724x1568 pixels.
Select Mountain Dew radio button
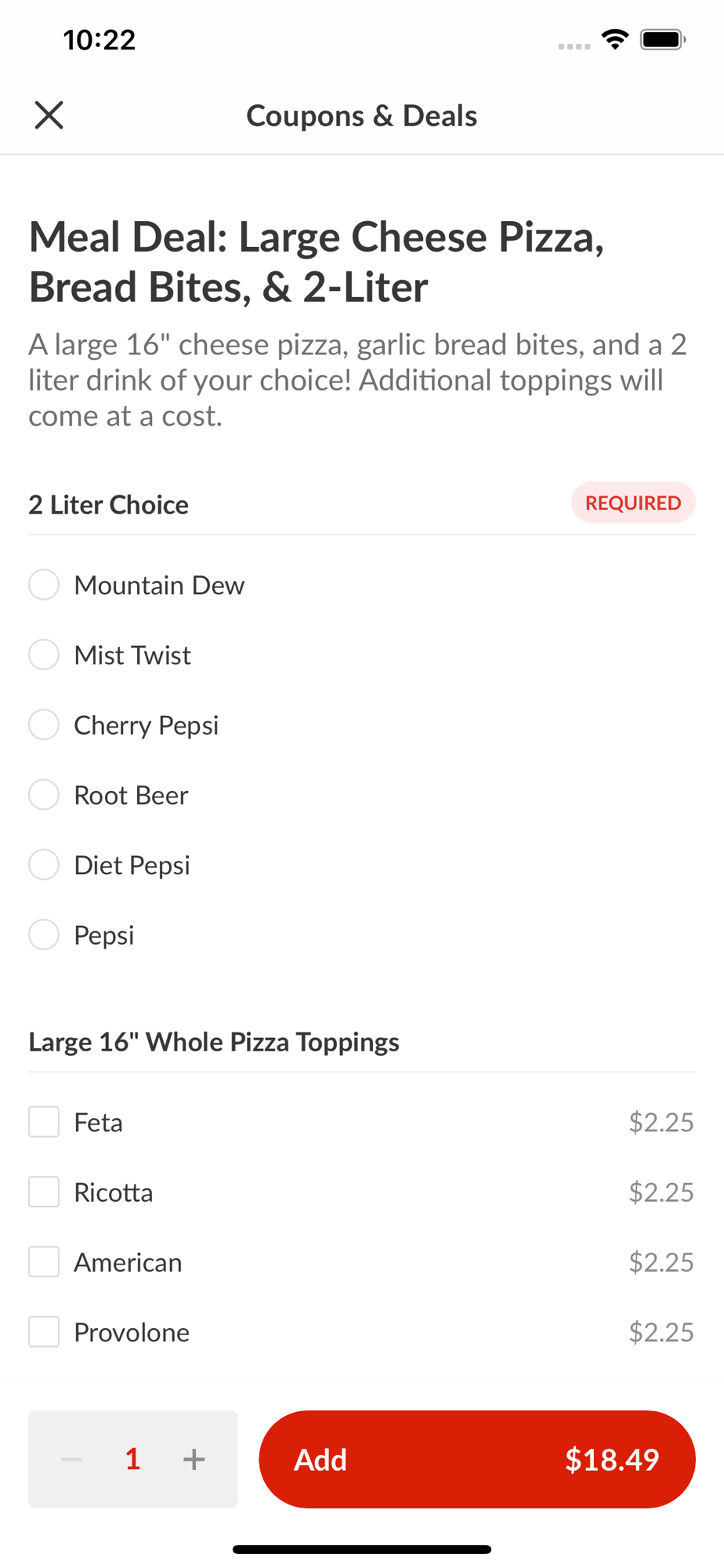pyautogui.click(x=44, y=585)
